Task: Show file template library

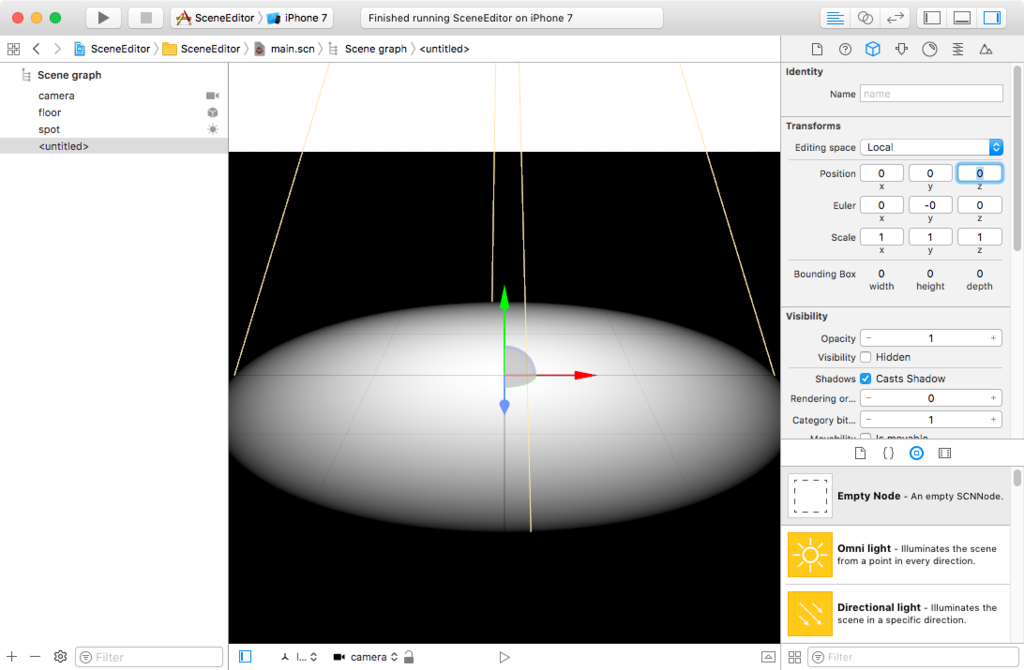Action: 860,453
